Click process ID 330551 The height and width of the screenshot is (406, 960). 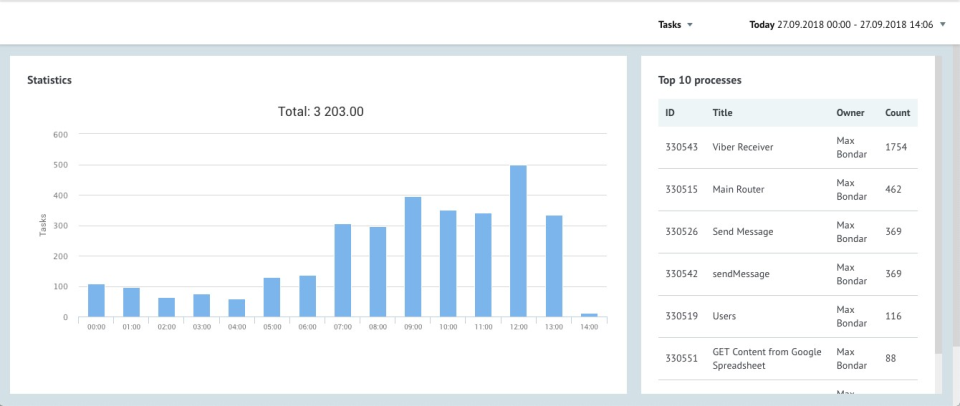pos(681,358)
